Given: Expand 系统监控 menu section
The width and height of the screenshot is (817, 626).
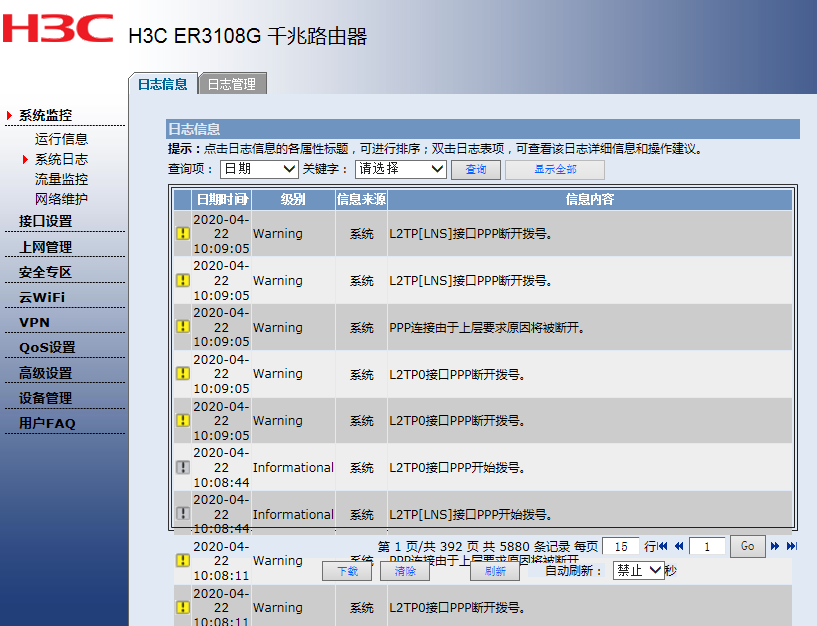Looking at the screenshot, I should [x=45, y=115].
